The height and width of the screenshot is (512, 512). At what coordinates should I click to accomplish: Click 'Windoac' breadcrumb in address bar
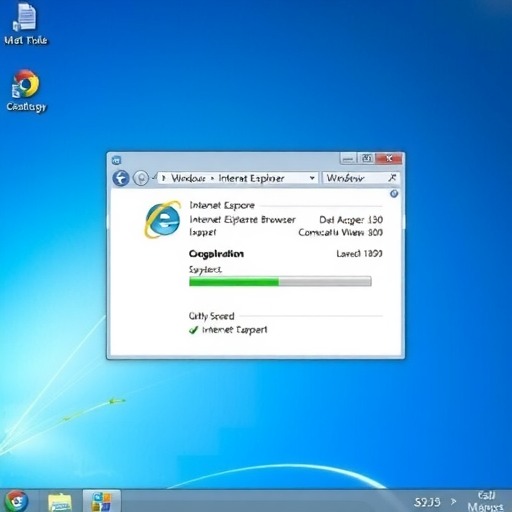188,178
